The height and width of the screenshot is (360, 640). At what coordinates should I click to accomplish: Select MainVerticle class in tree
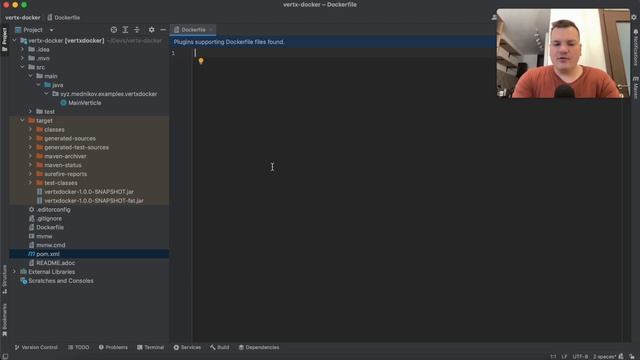84,103
